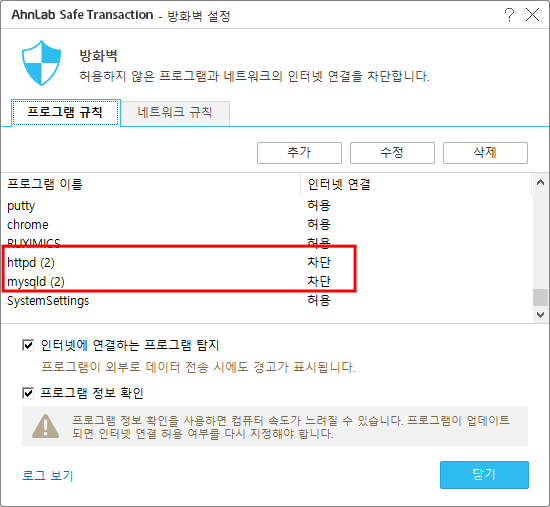Switch to the 네트워크 규칙 tab
The width and height of the screenshot is (550, 507).
coord(175,113)
